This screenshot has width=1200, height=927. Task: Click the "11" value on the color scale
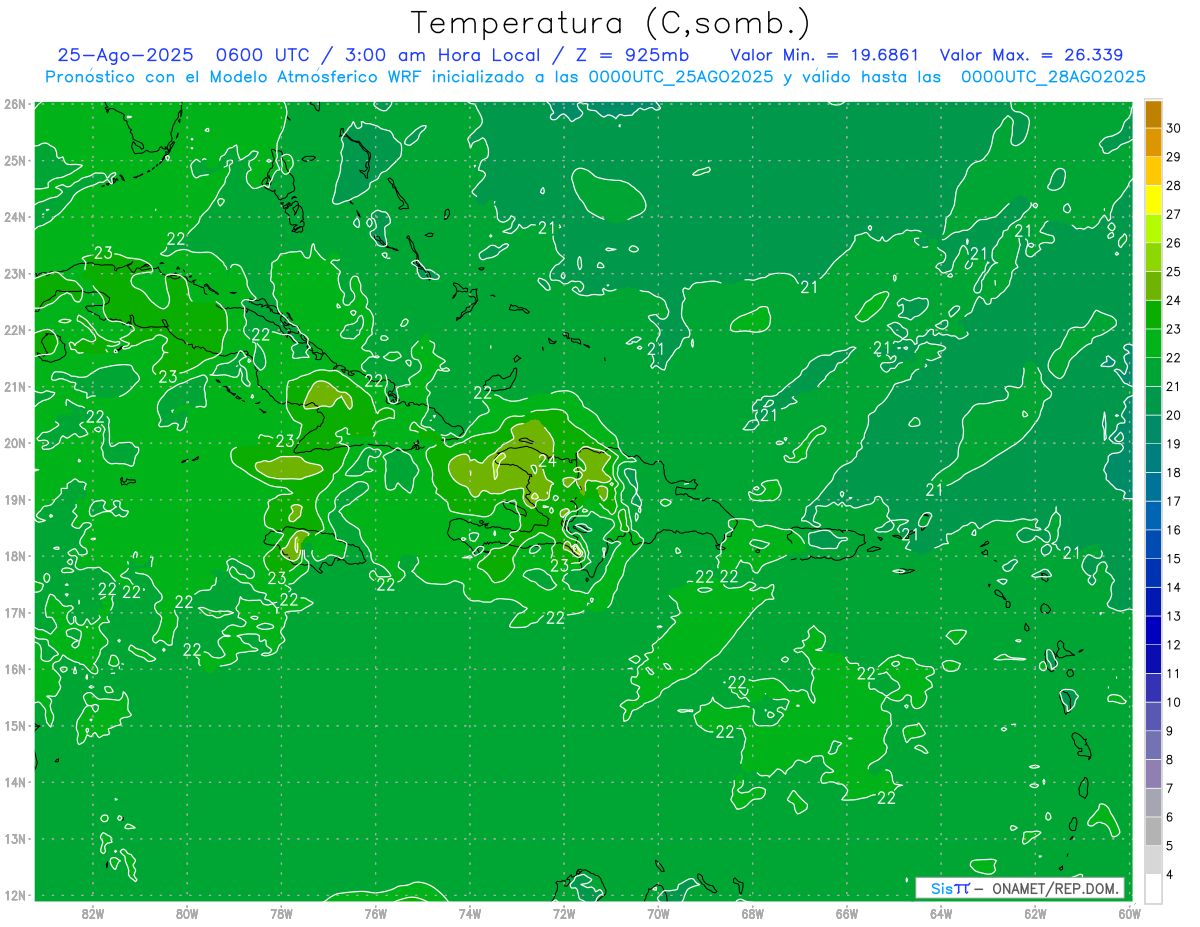1174,673
